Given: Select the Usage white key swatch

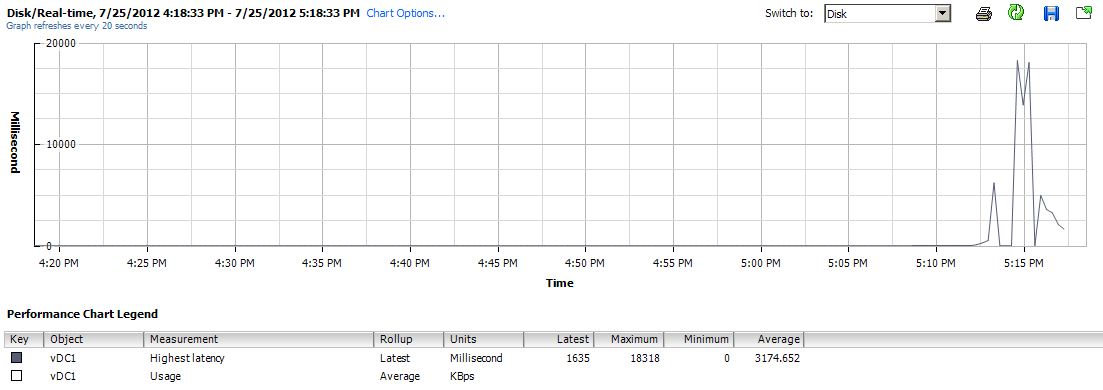Looking at the screenshot, I should [x=16, y=376].
